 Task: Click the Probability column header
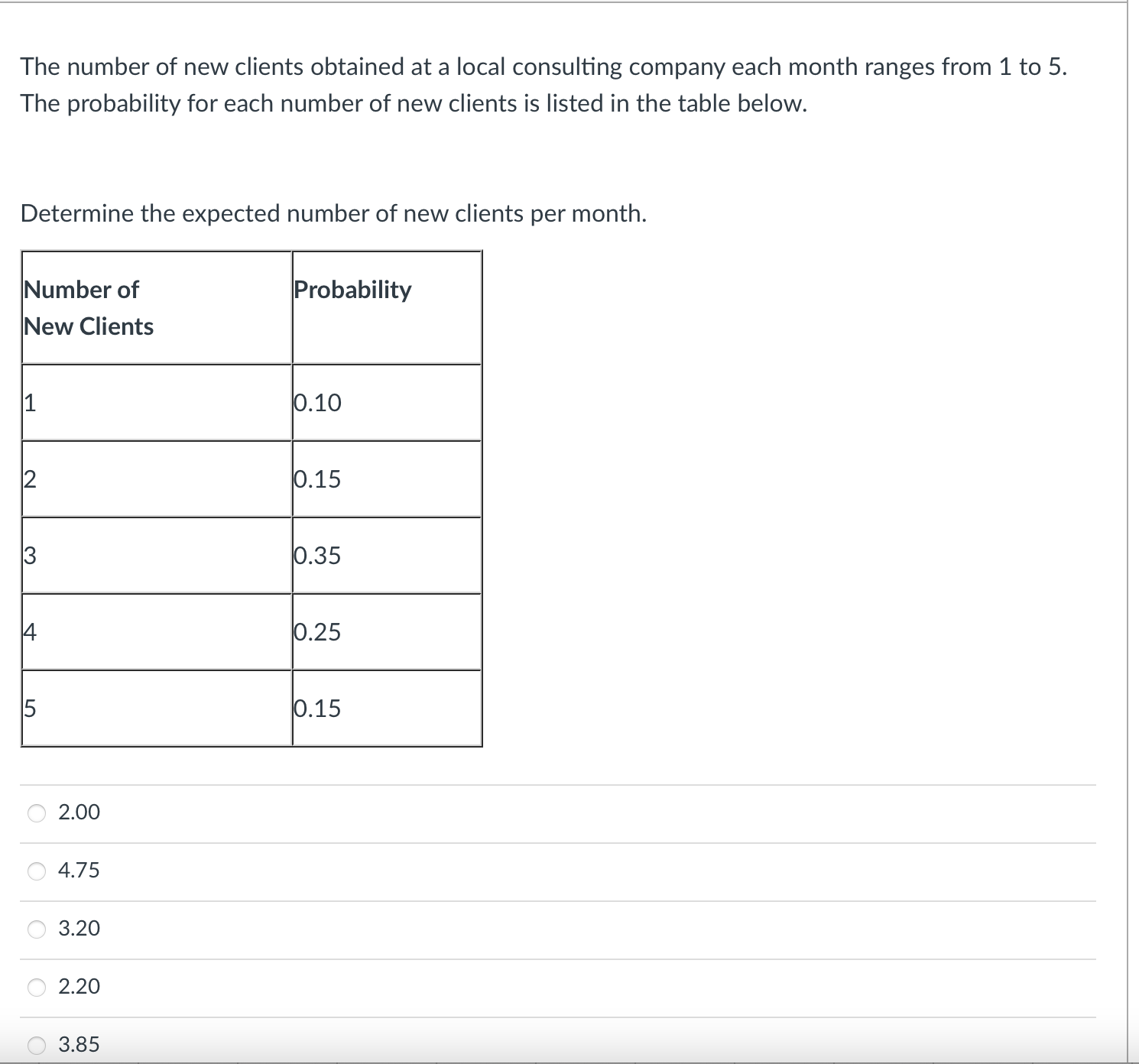tap(352, 290)
